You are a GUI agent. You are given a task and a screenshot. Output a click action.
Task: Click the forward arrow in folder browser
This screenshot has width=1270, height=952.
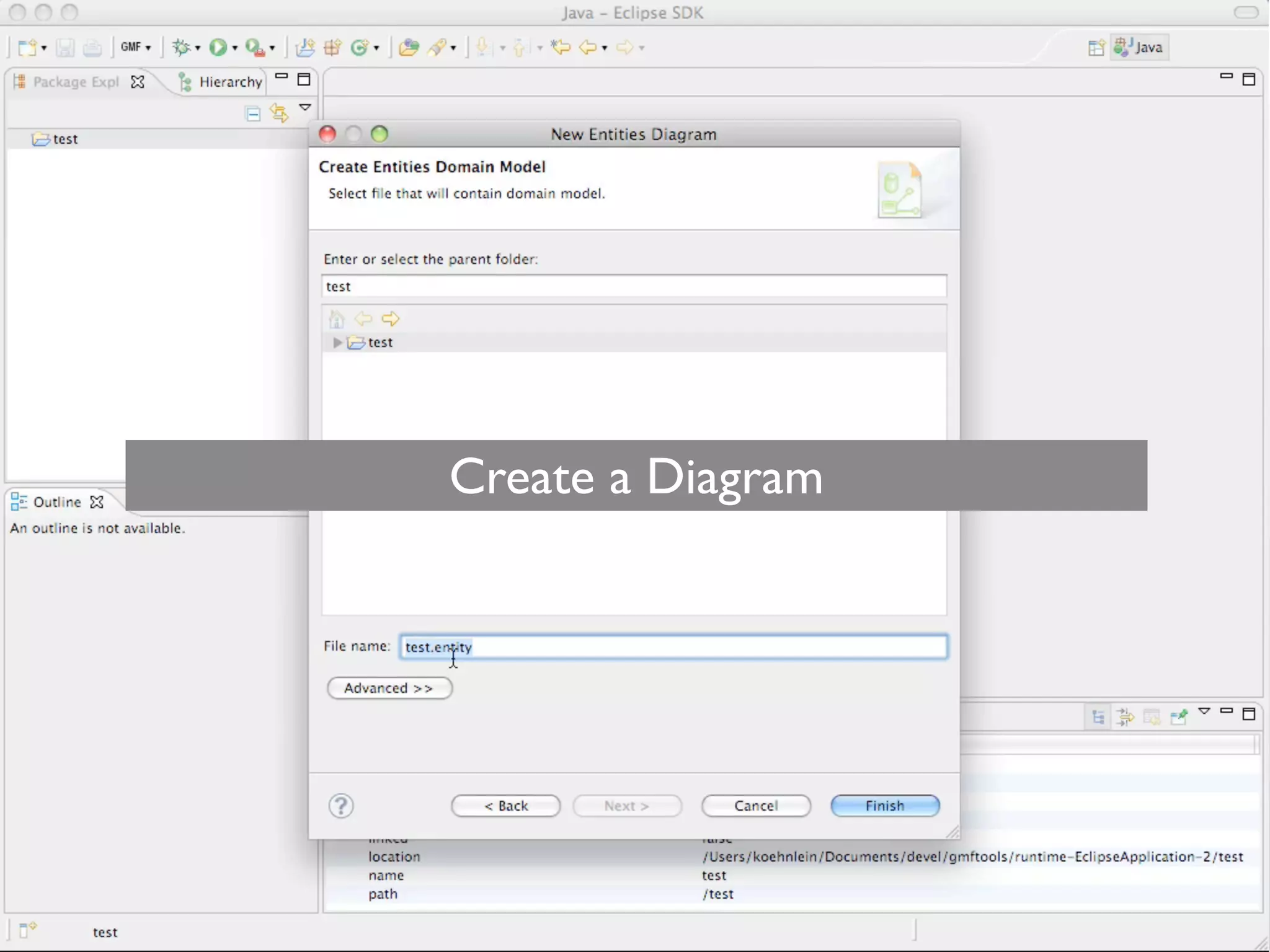(390, 319)
